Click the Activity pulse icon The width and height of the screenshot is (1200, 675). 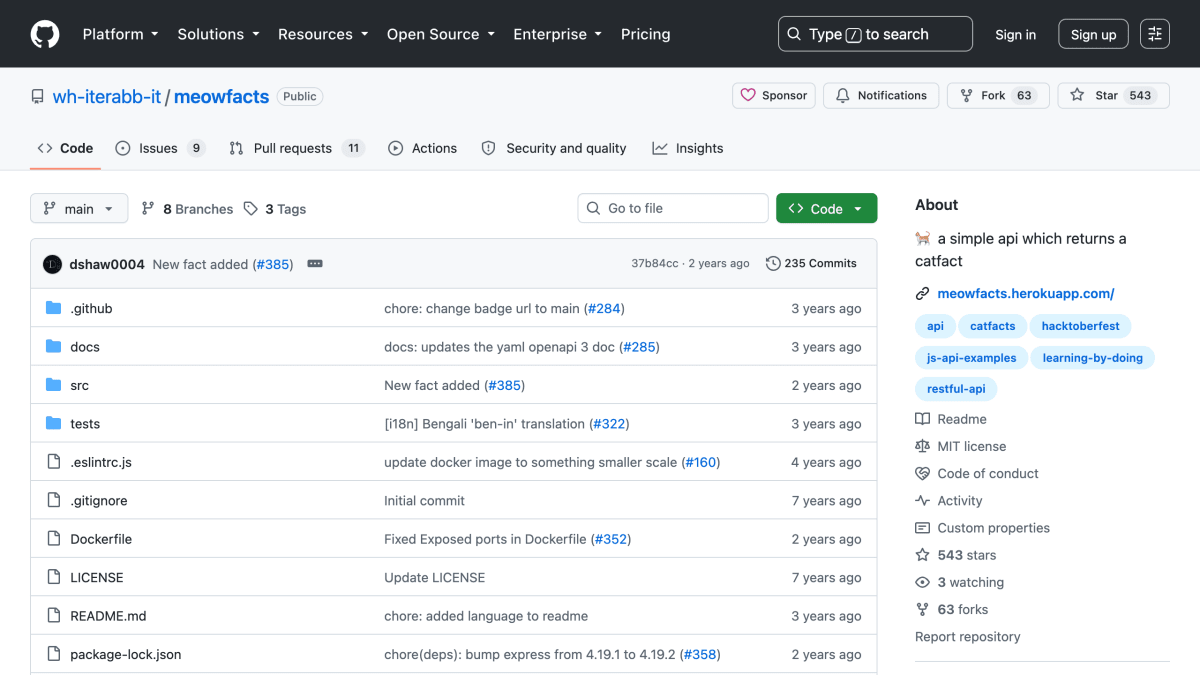point(922,501)
